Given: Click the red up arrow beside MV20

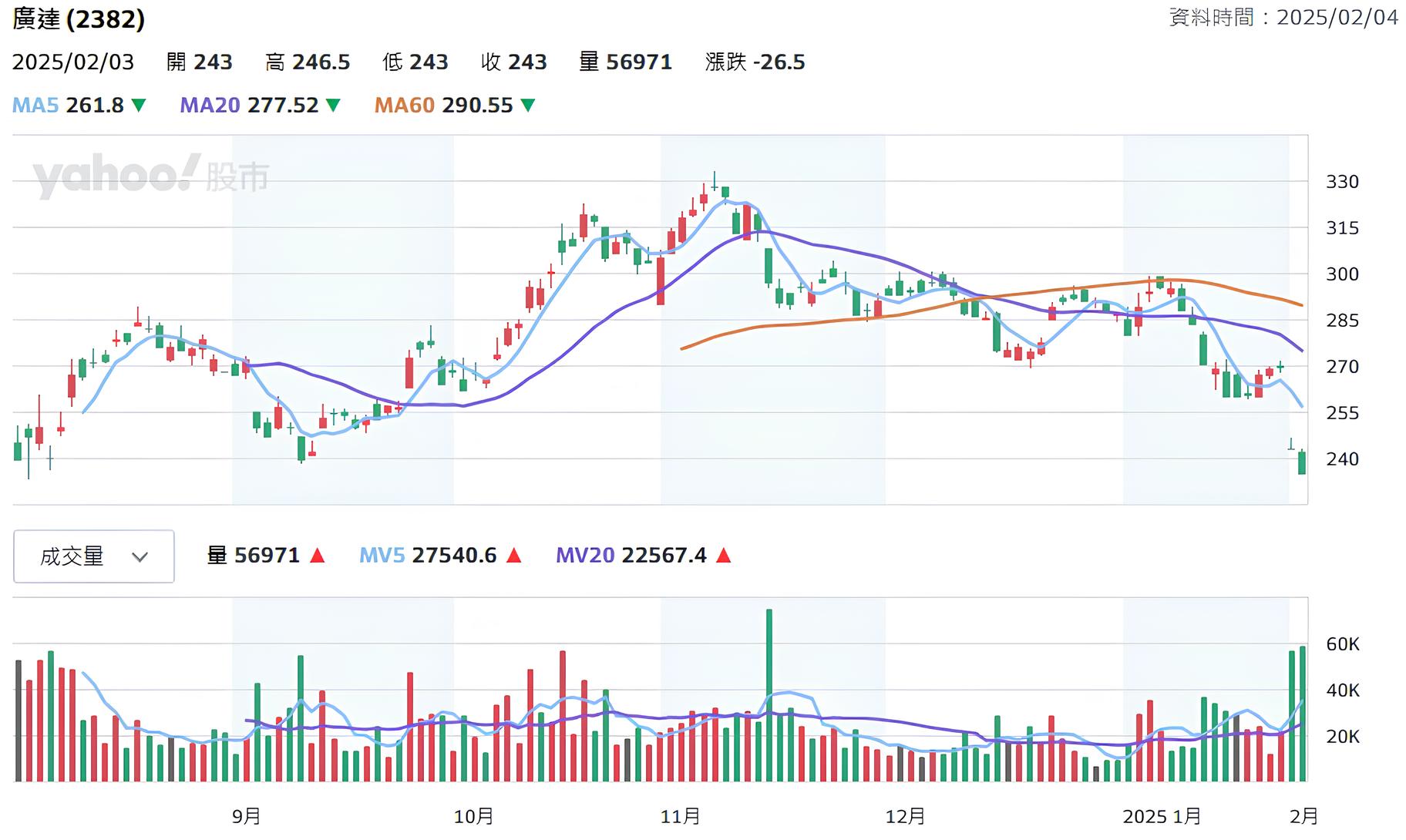Looking at the screenshot, I should click(723, 556).
